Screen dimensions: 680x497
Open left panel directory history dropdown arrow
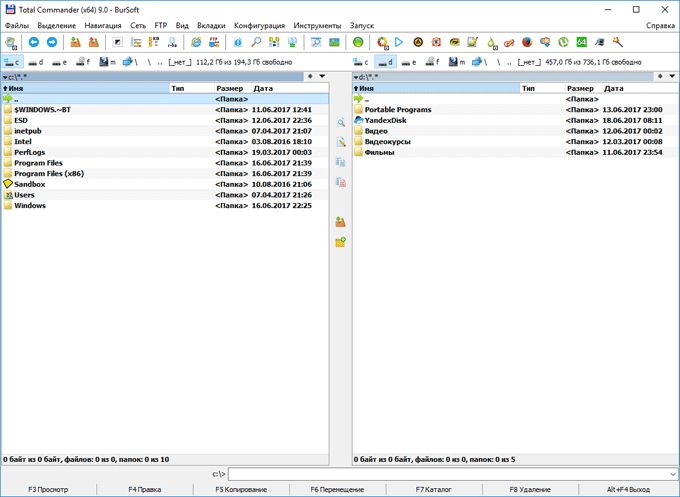tap(322, 76)
